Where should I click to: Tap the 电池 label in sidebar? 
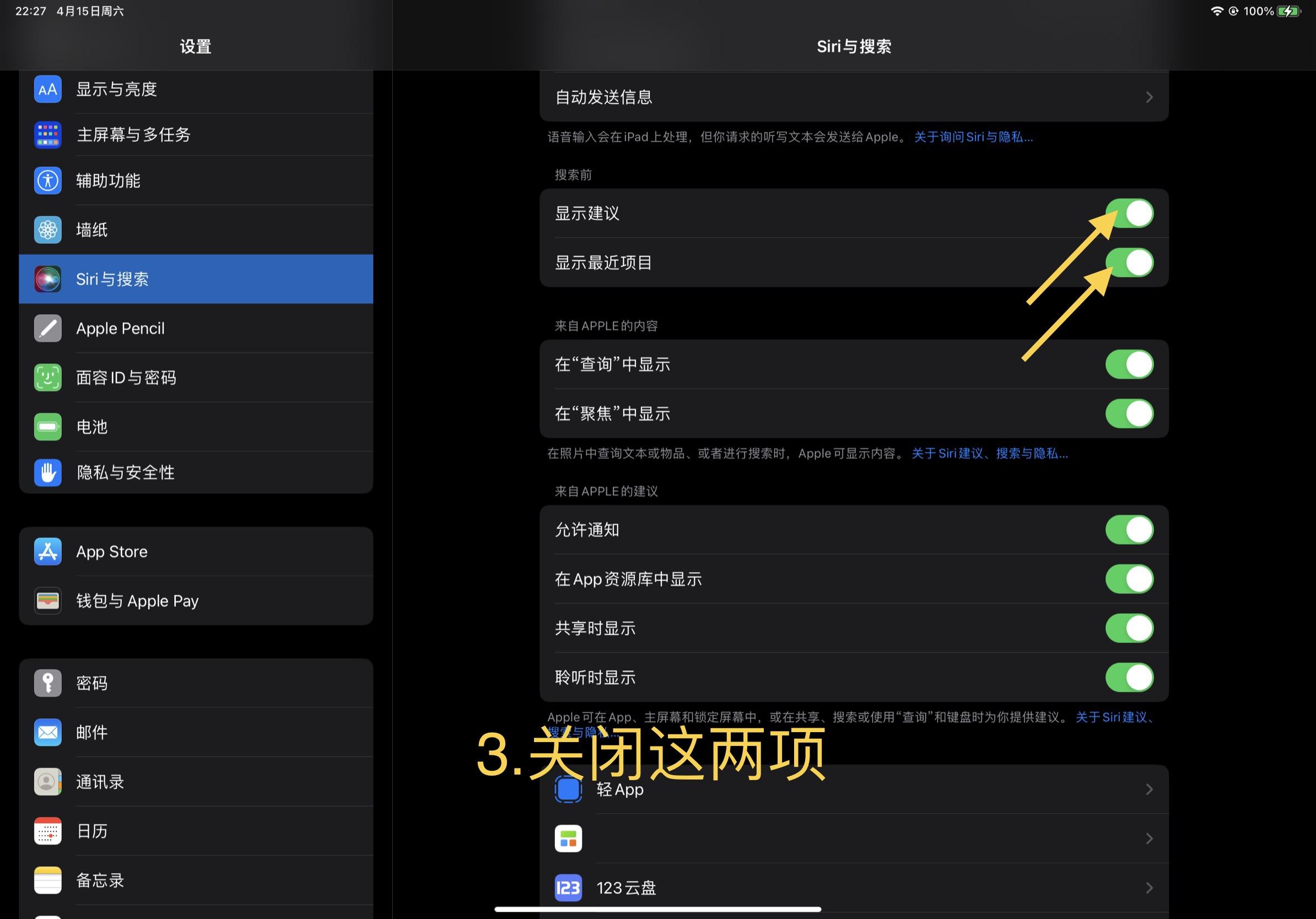(x=92, y=427)
